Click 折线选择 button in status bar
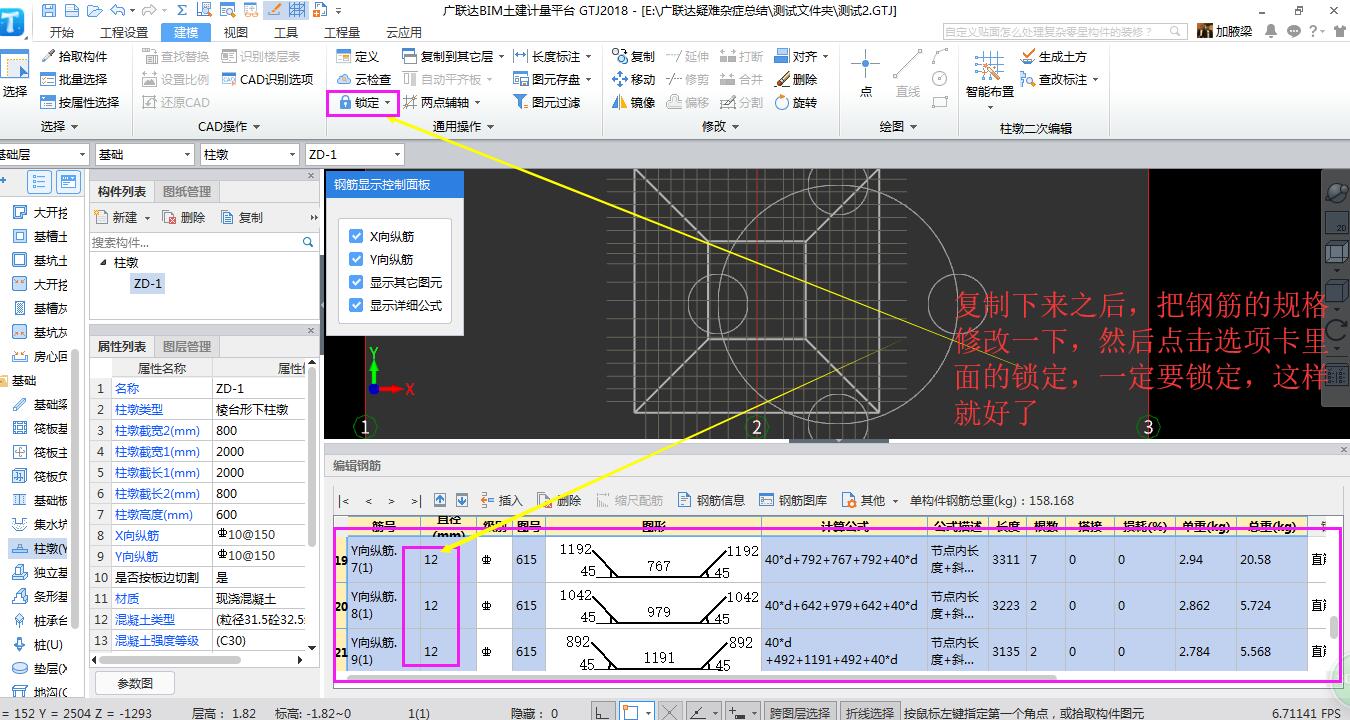This screenshot has width=1350, height=720. [x=869, y=712]
